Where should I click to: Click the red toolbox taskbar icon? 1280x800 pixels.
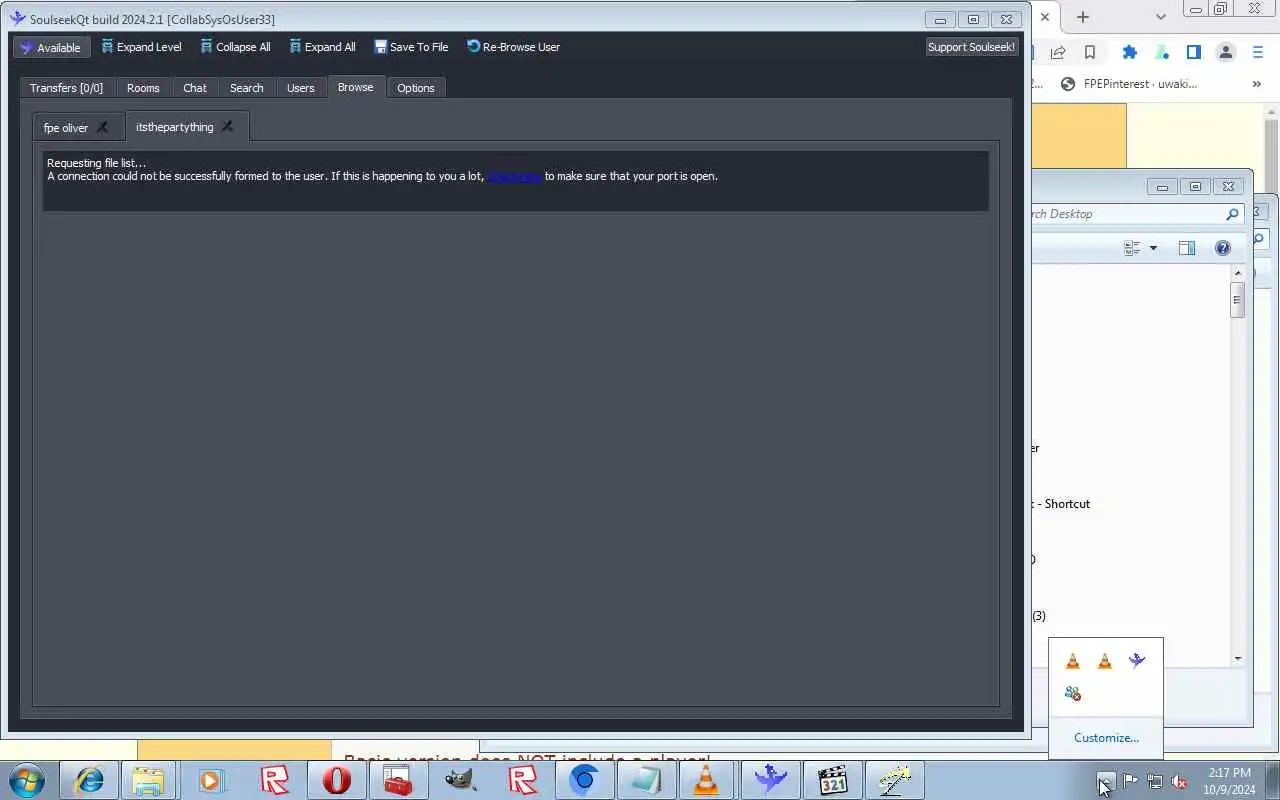pos(398,780)
